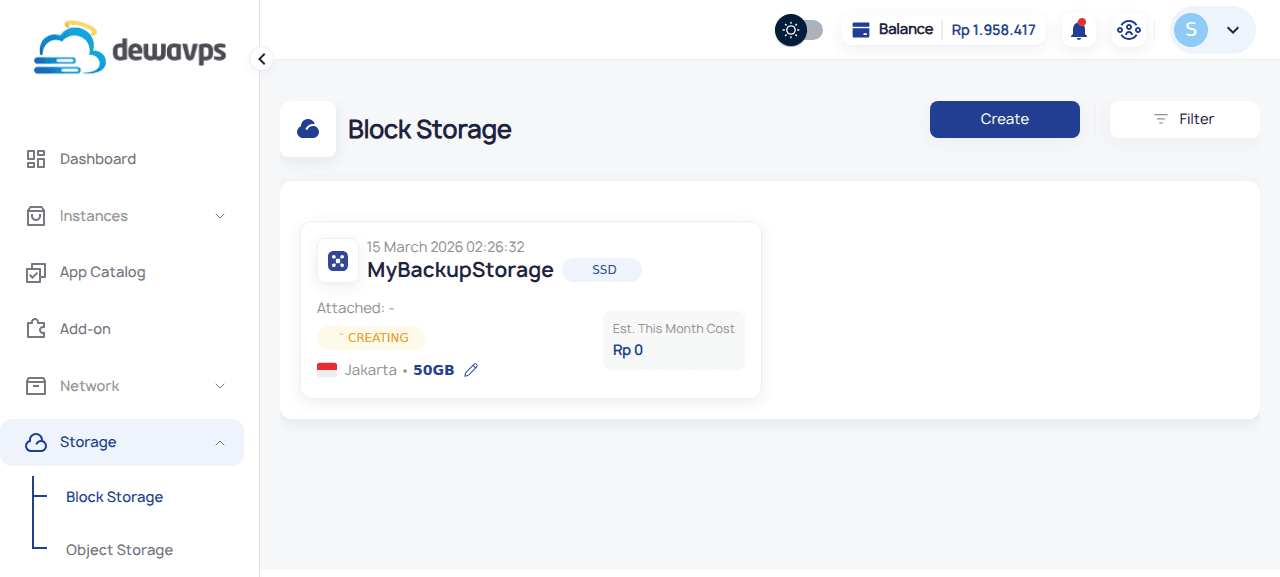
Task: Select Block Storage in the sidebar
Action: coord(114,496)
